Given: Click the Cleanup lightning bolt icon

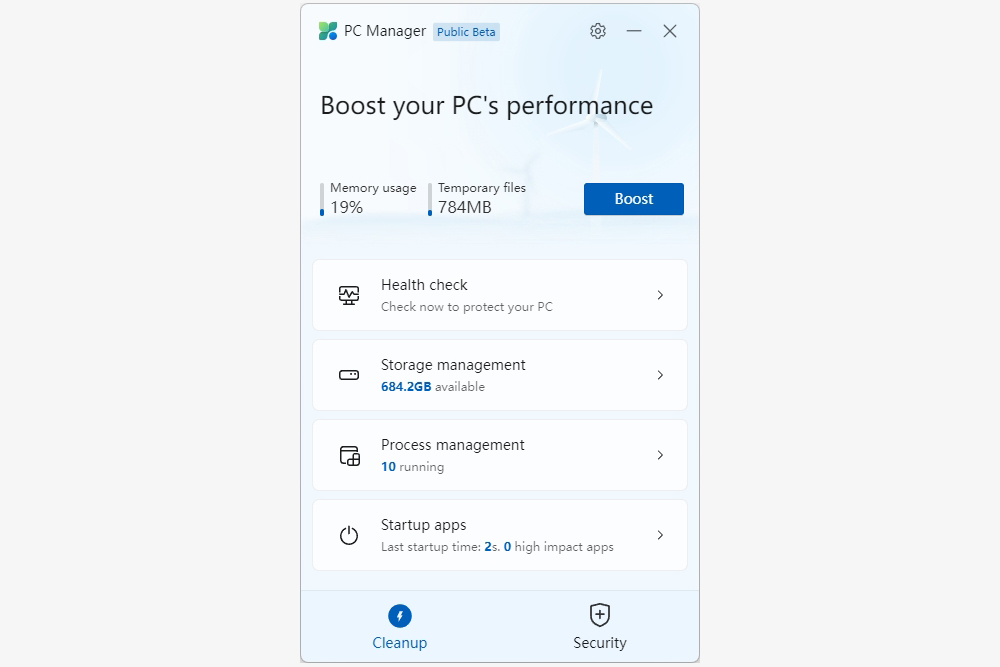Looking at the screenshot, I should [x=400, y=616].
